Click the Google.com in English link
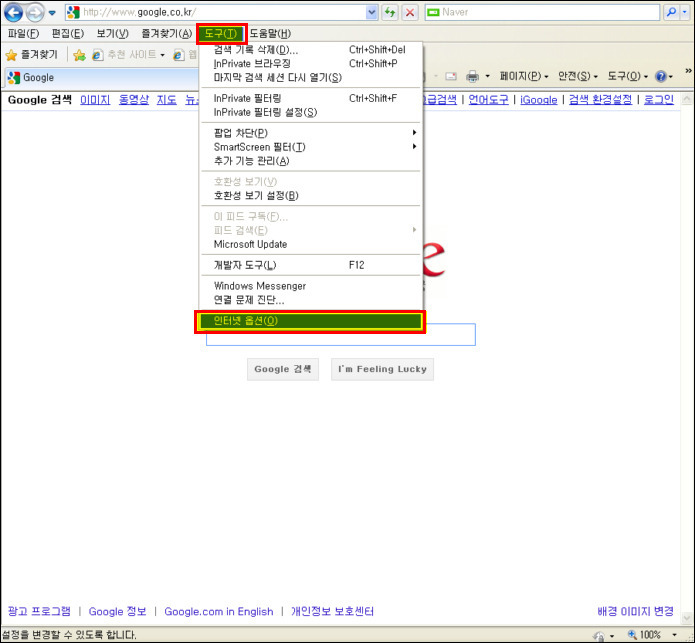 [219, 611]
